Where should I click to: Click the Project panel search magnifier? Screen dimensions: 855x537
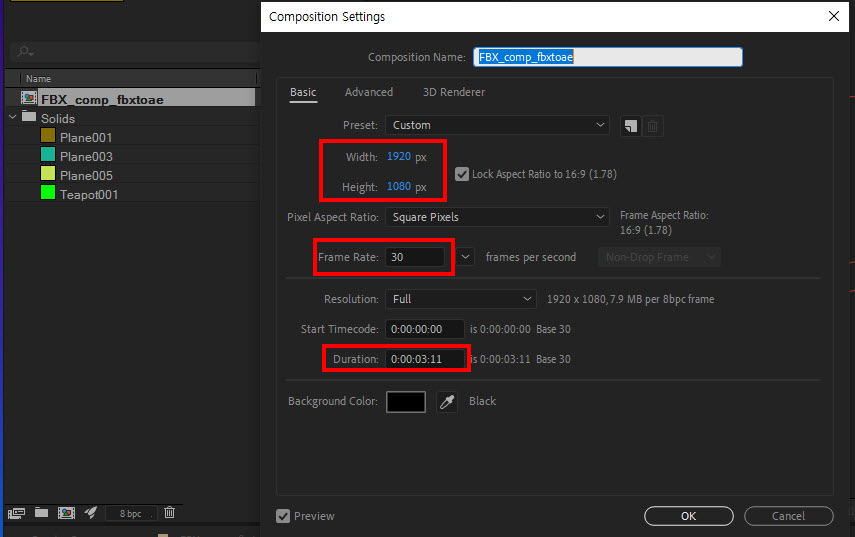click(x=25, y=52)
